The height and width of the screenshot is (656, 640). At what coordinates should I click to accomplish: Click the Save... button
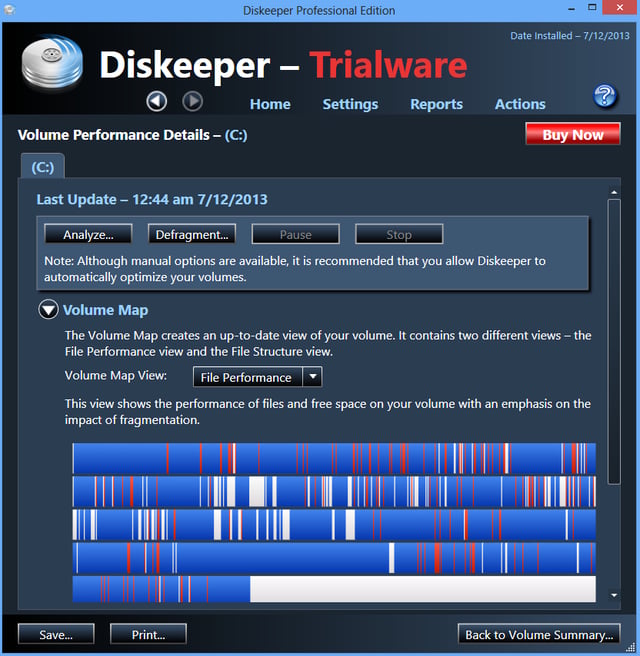point(56,634)
